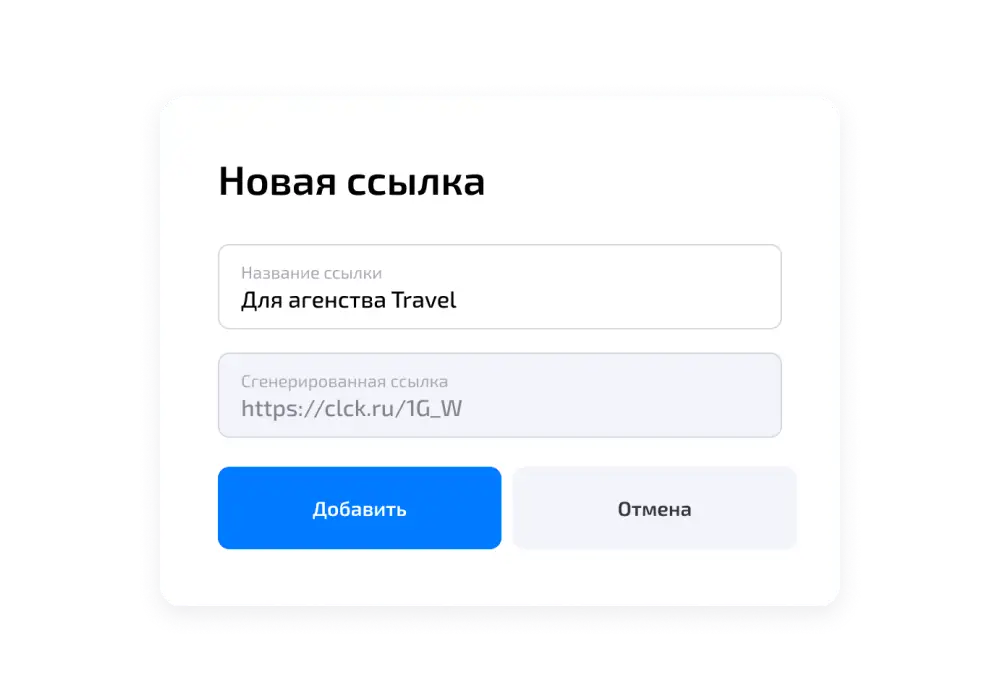This screenshot has width=1000, height=700.
Task: Select the Сгенерированная ссылка field
Action: point(499,395)
